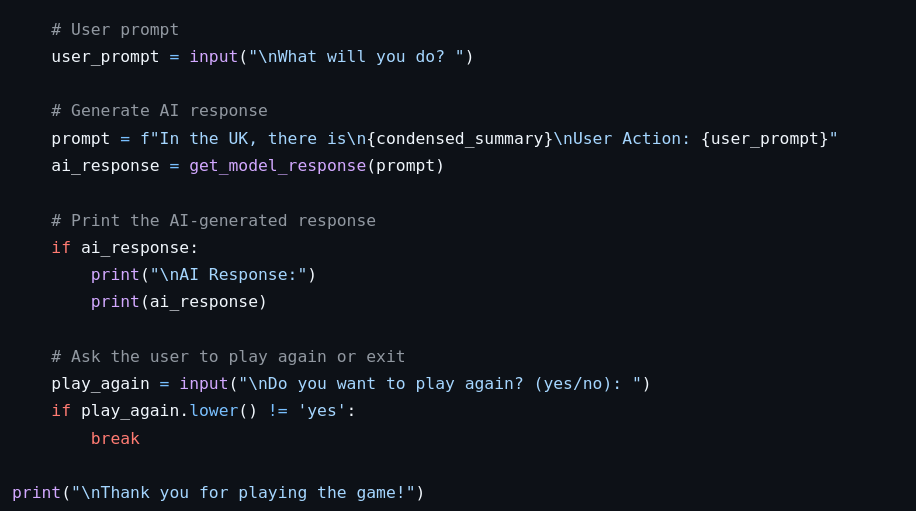Screen dimensions: 916x511
Task: Click the {user_prompt} placeholder in the f-string
Action: pos(764,139)
